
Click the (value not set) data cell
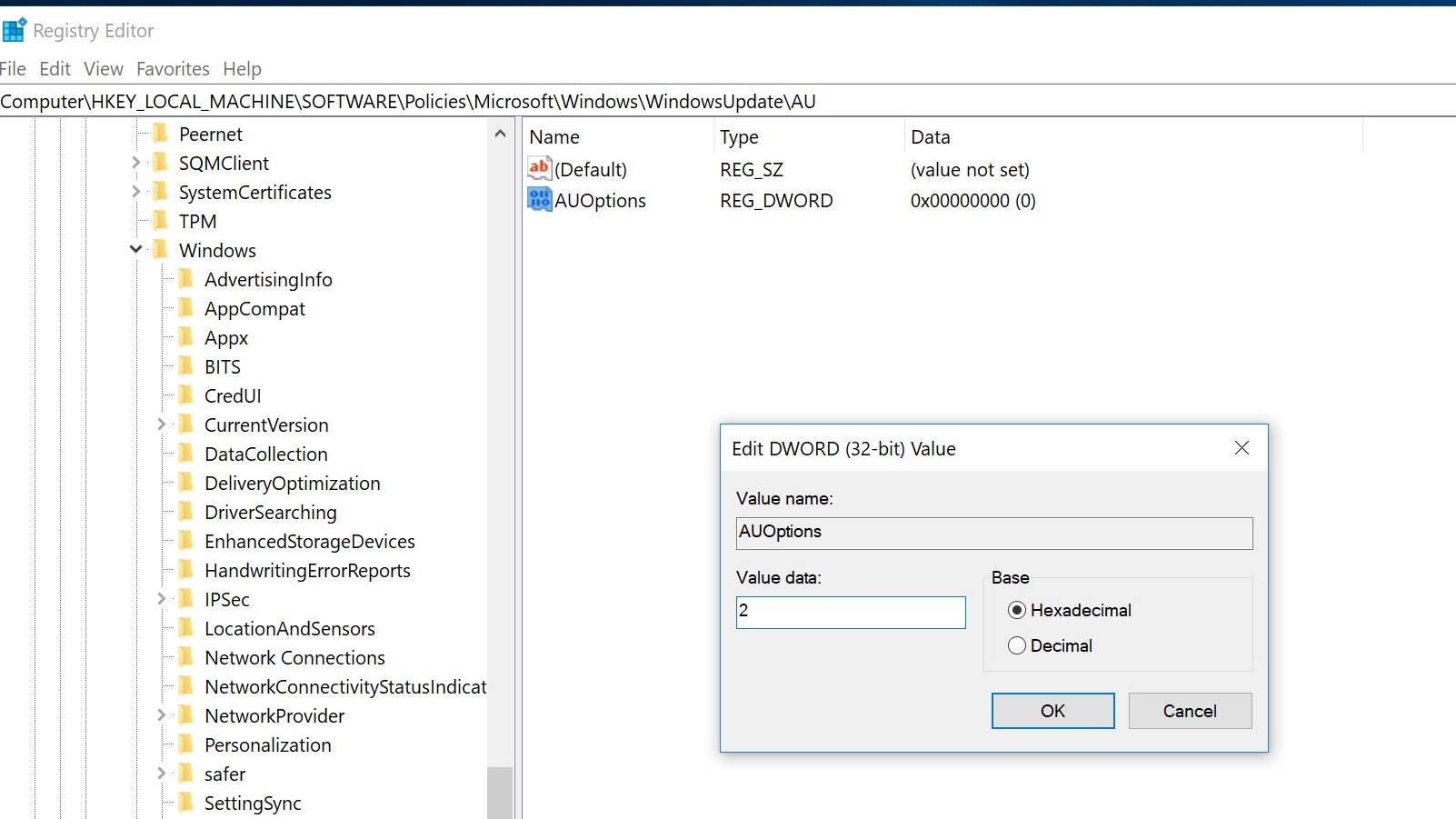(x=970, y=169)
